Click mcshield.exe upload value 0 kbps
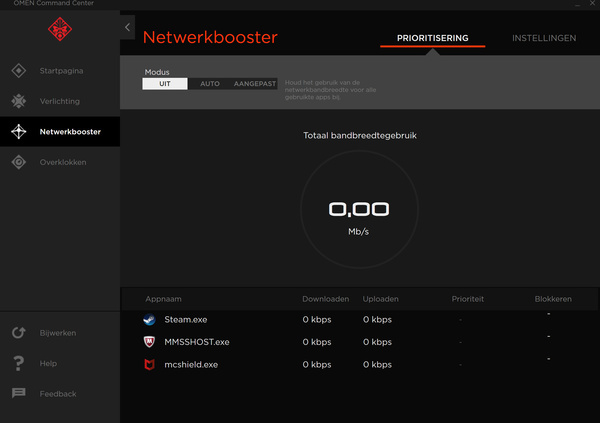Screen dimensions: 600x423 click(x=377, y=365)
